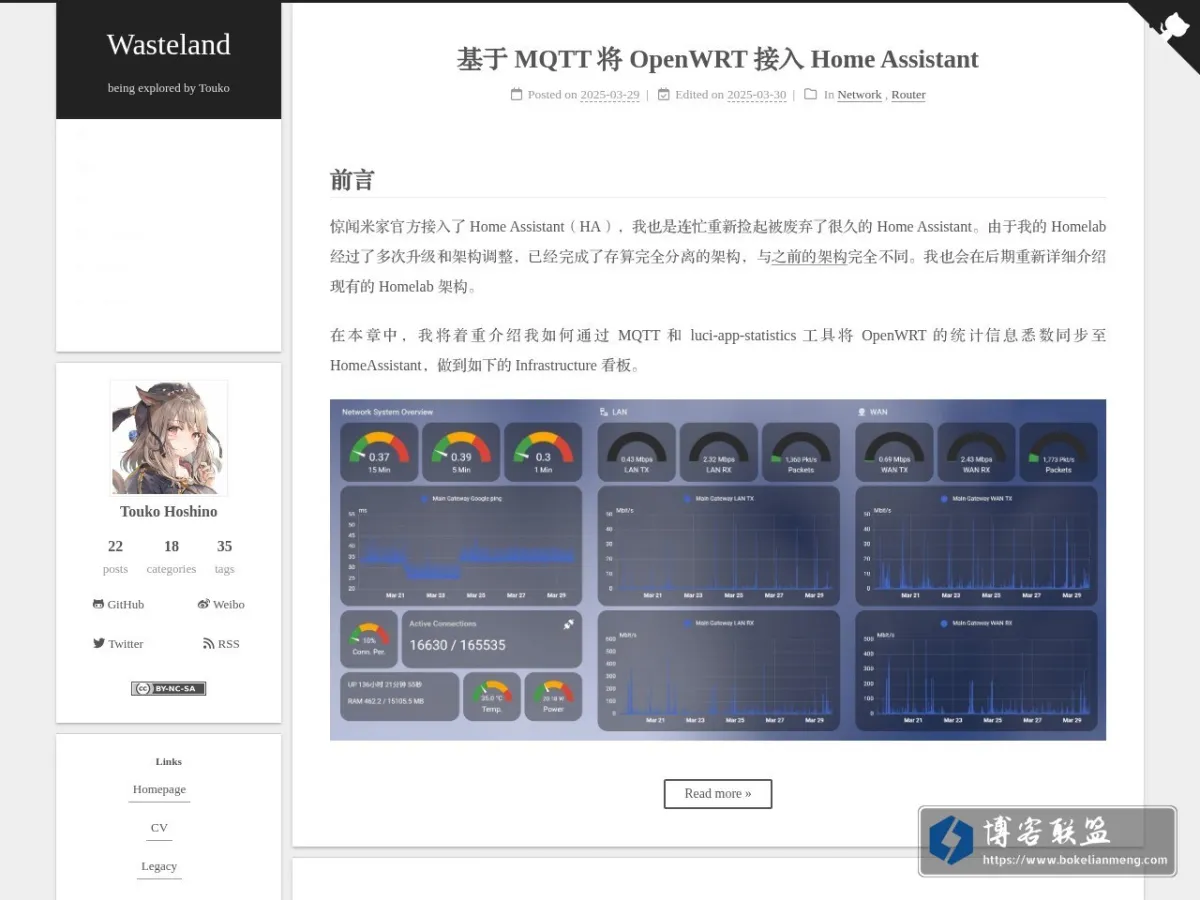Open the MQTT OpenWRT post title
Viewport: 1200px width, 900px height.
[x=718, y=59]
